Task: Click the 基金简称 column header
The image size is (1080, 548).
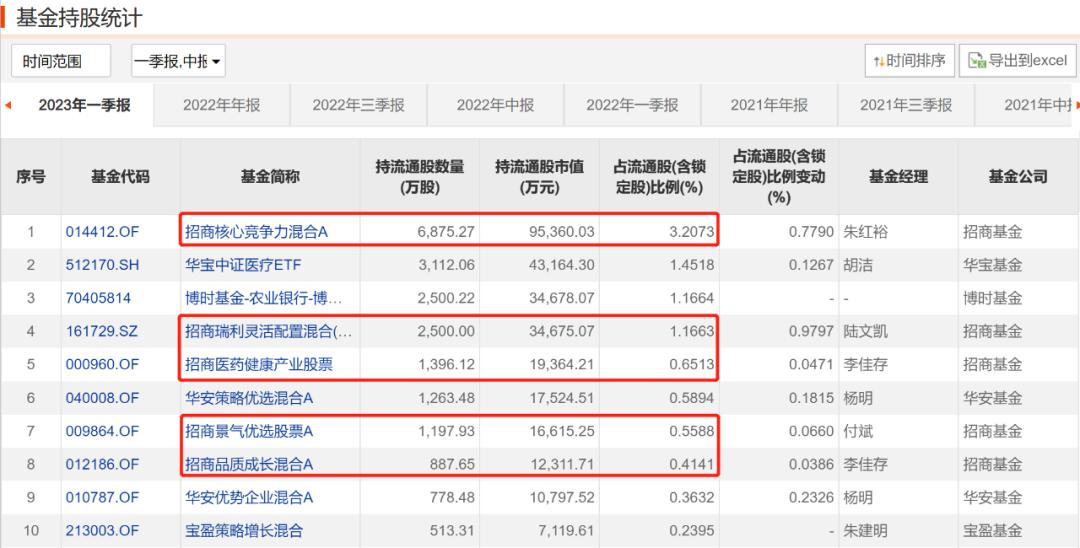Action: (x=270, y=176)
